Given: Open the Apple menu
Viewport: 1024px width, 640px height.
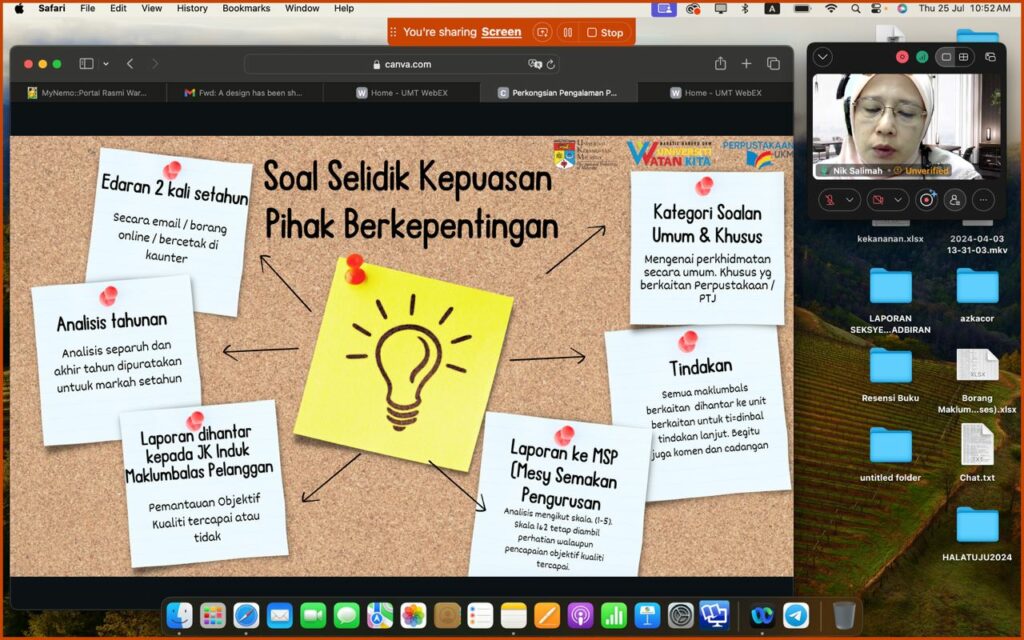Looking at the screenshot, I should pyautogui.click(x=18, y=8).
